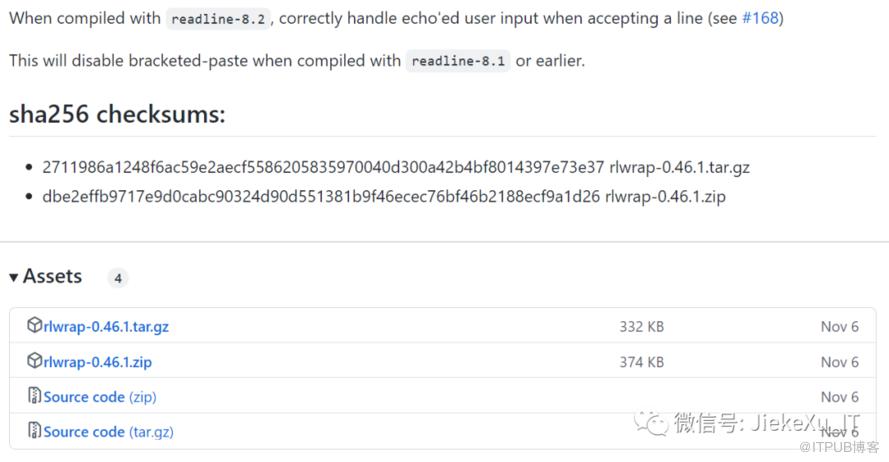Screen dimensions: 889x462
Task: Click the sha256 checksums heading
Action: point(117,114)
